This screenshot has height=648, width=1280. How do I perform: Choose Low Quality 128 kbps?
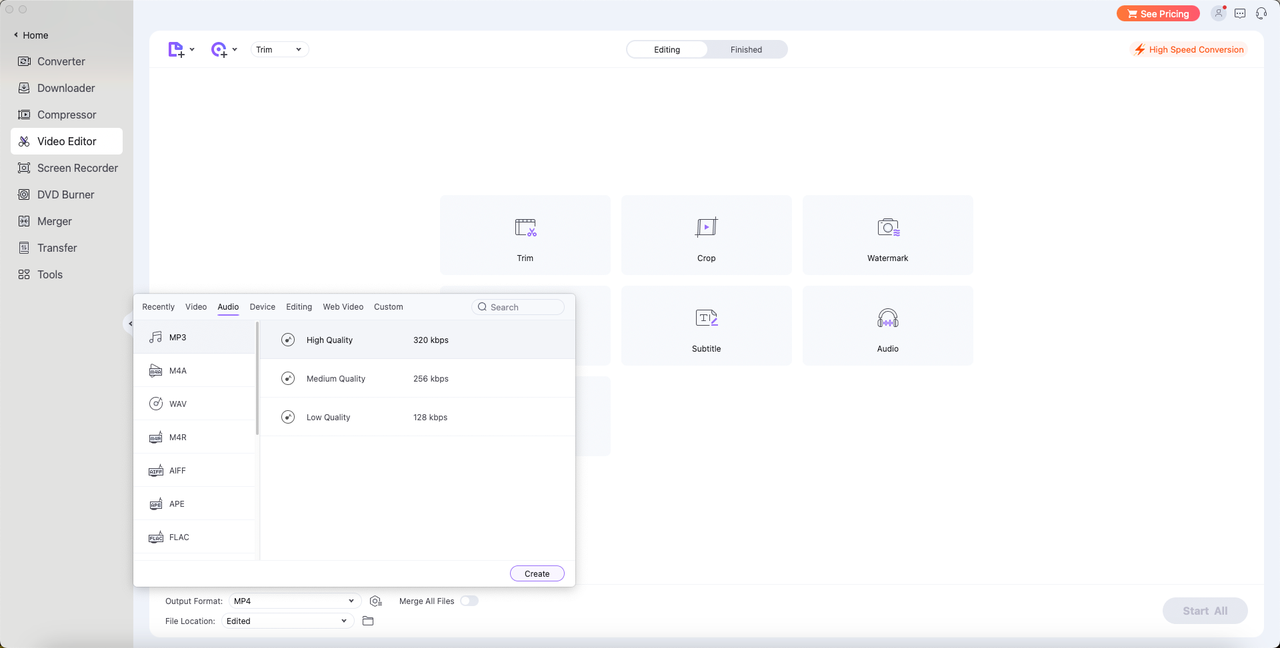coord(418,417)
